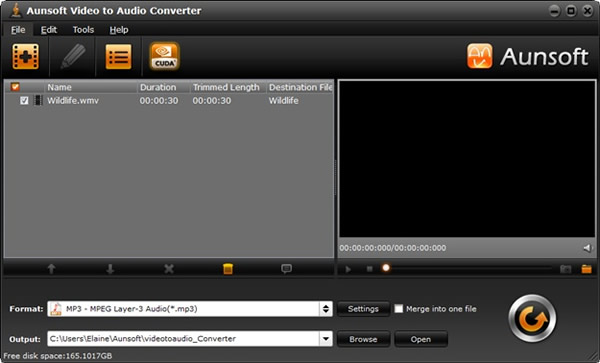
Task: Click the Add Video filmstrip icon
Action: 25,57
